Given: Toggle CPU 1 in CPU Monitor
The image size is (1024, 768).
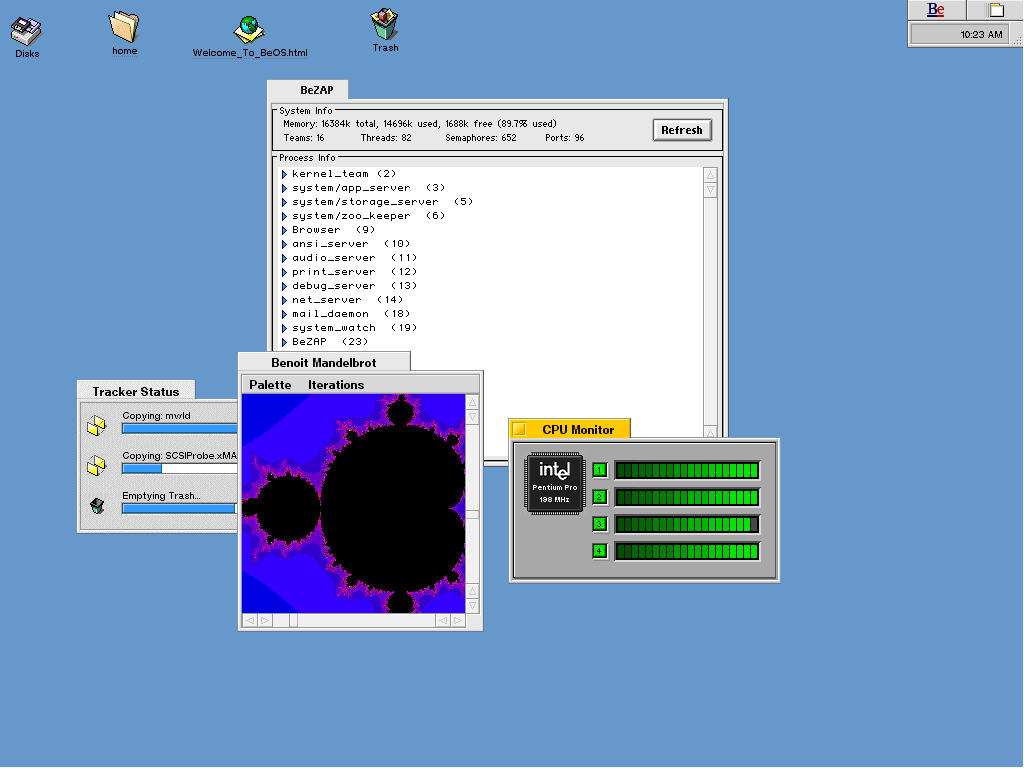Looking at the screenshot, I should 600,470.
